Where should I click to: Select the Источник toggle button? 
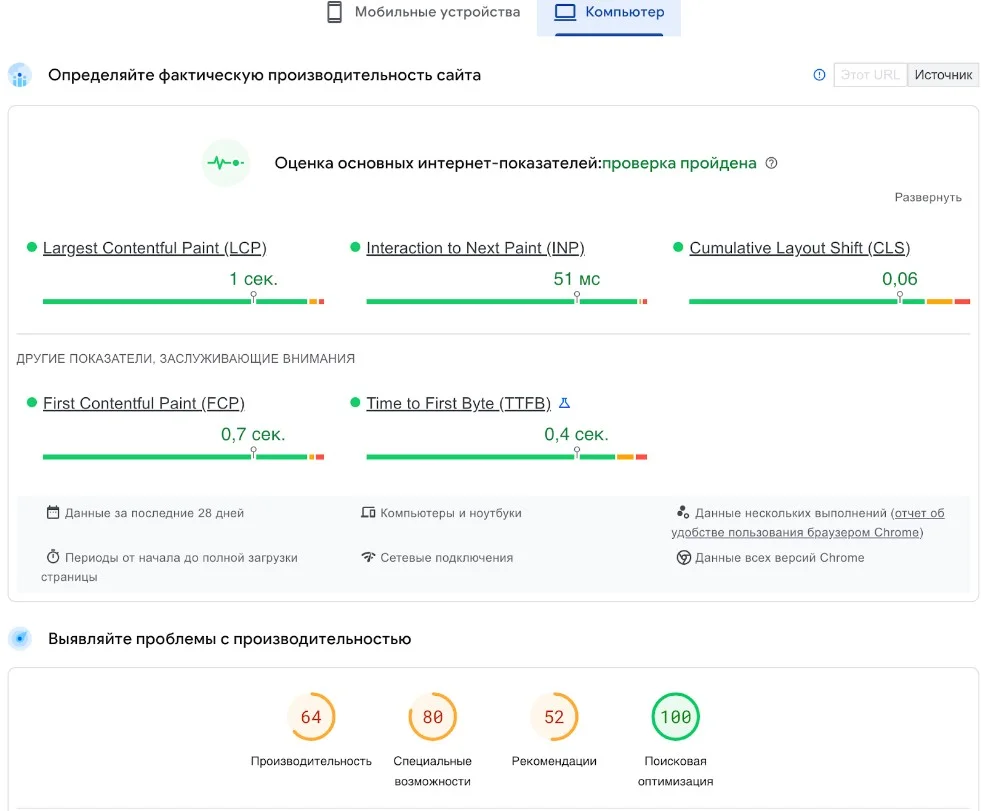[943, 75]
